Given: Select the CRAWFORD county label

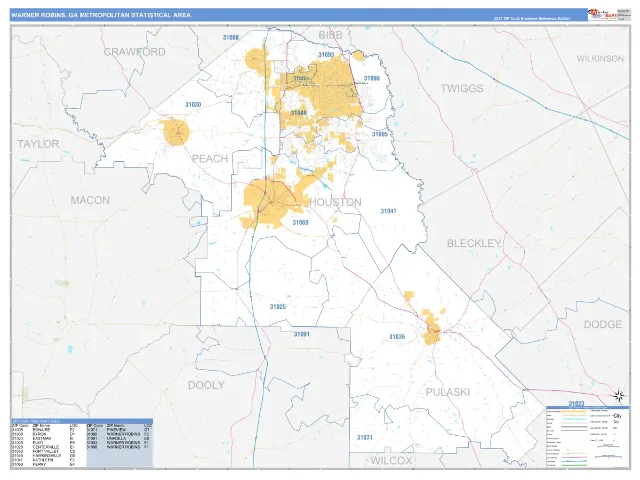Looking at the screenshot, I should (x=134, y=52).
